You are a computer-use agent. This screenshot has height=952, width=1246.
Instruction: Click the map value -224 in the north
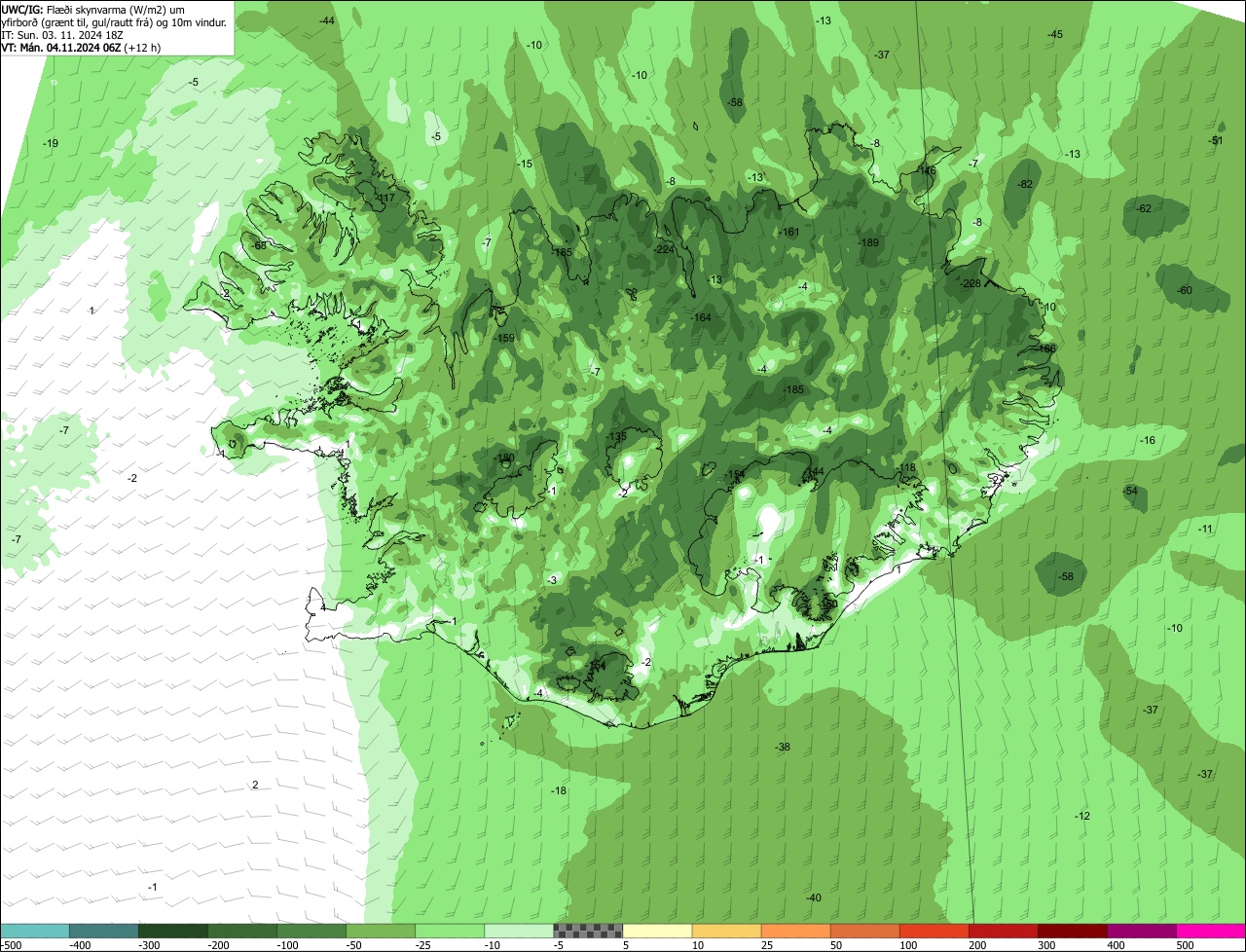(665, 249)
